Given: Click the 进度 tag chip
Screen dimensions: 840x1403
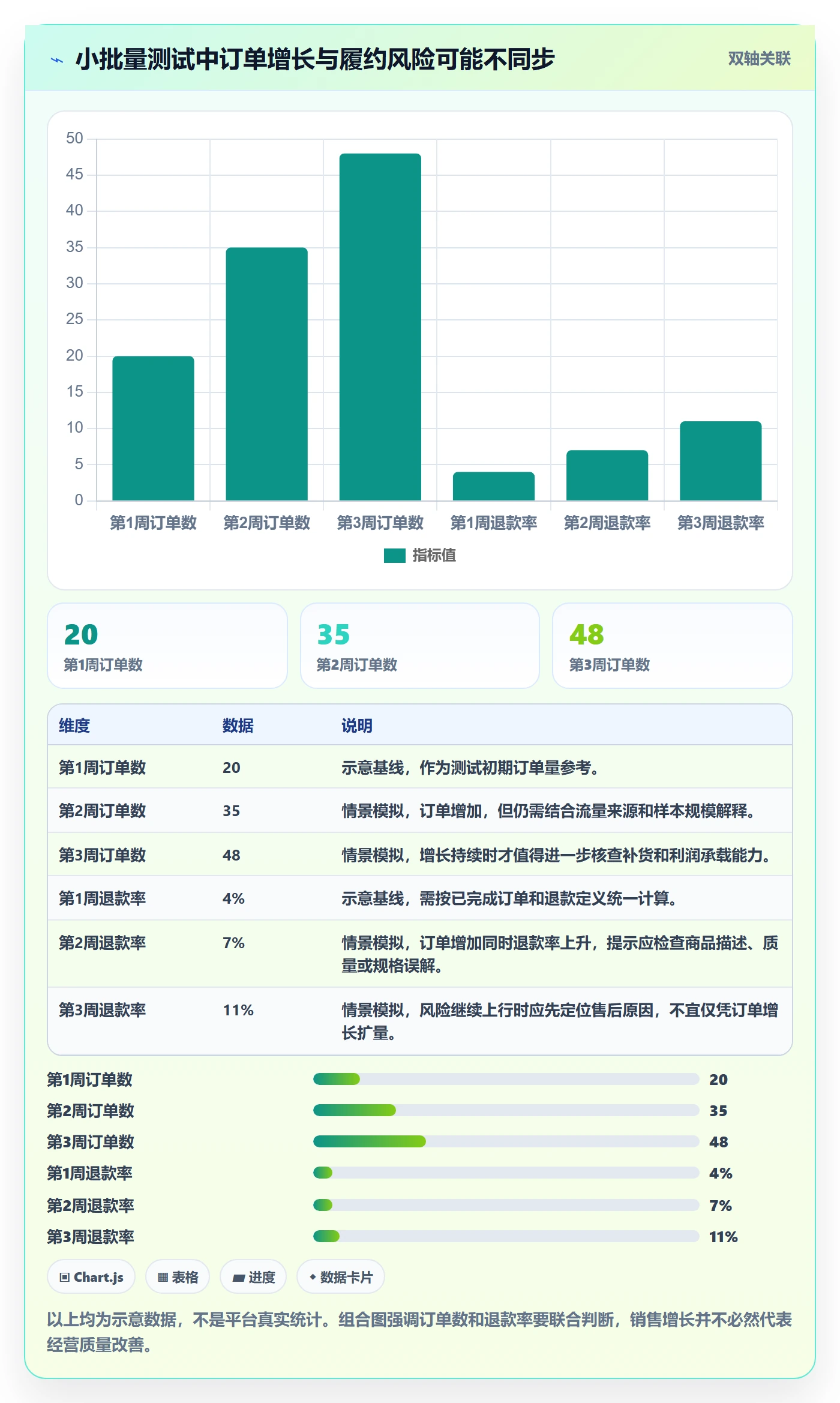Looking at the screenshot, I should (x=253, y=1277).
